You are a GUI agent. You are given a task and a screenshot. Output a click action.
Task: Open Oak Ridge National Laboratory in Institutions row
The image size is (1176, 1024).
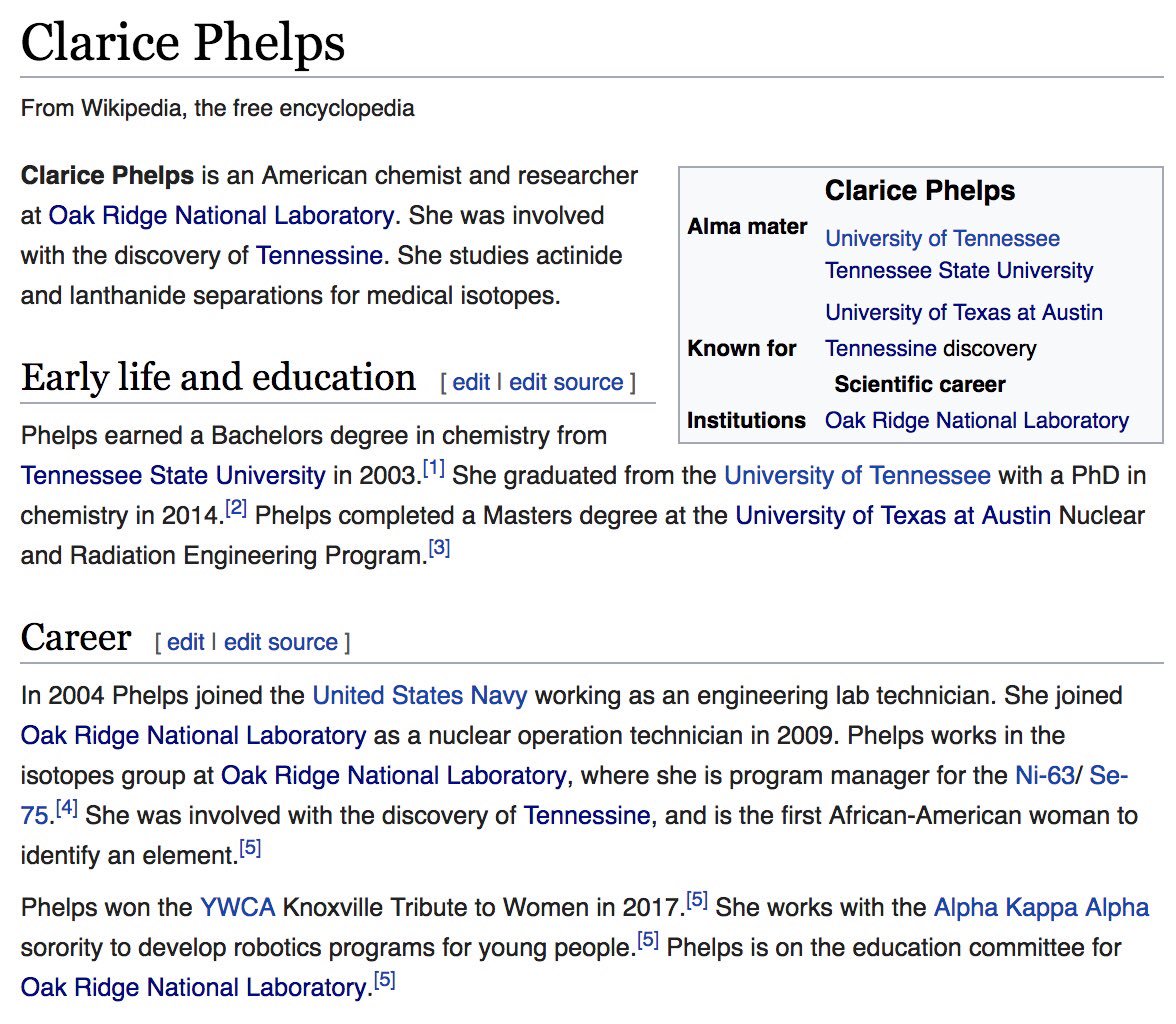(x=977, y=420)
